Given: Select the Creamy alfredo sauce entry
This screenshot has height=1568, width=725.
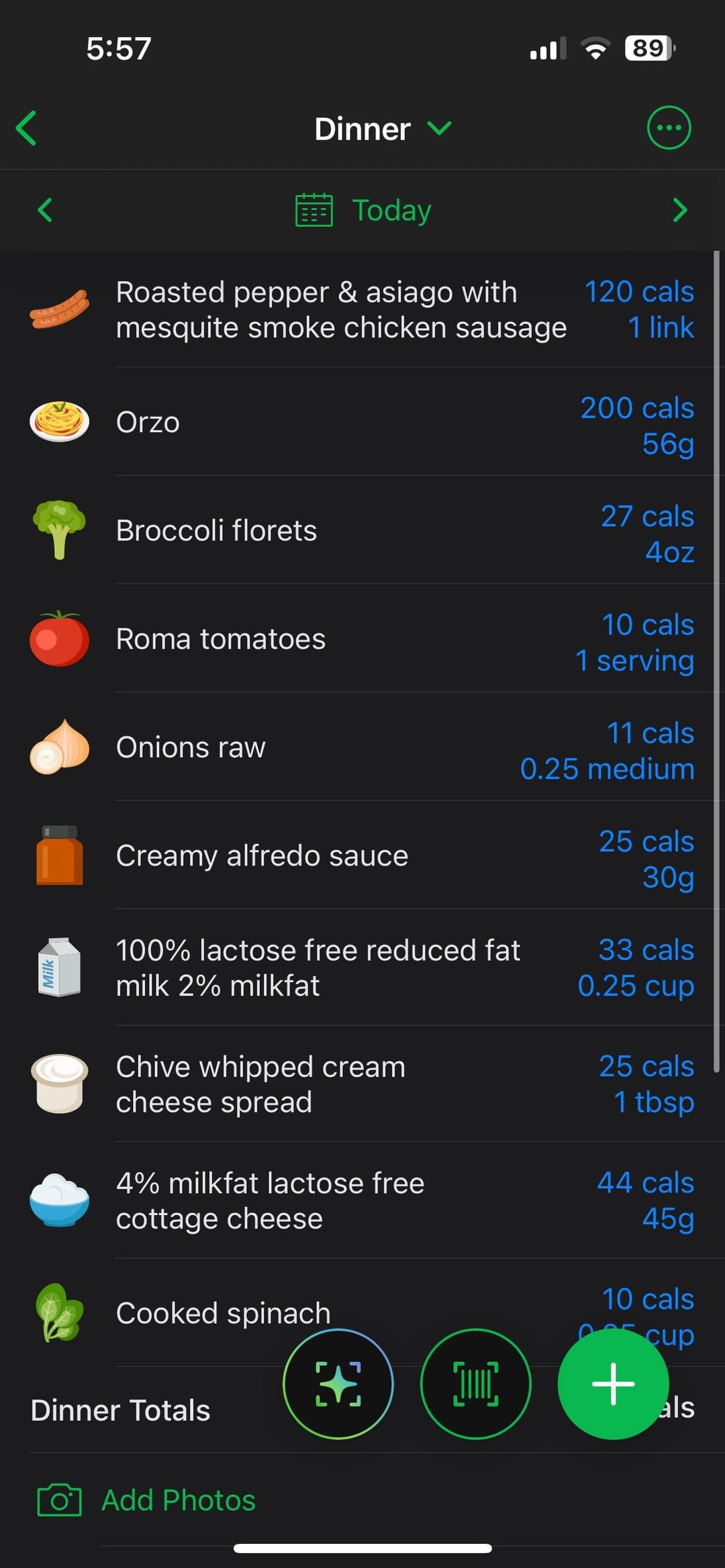Looking at the screenshot, I should pyautogui.click(x=262, y=856).
